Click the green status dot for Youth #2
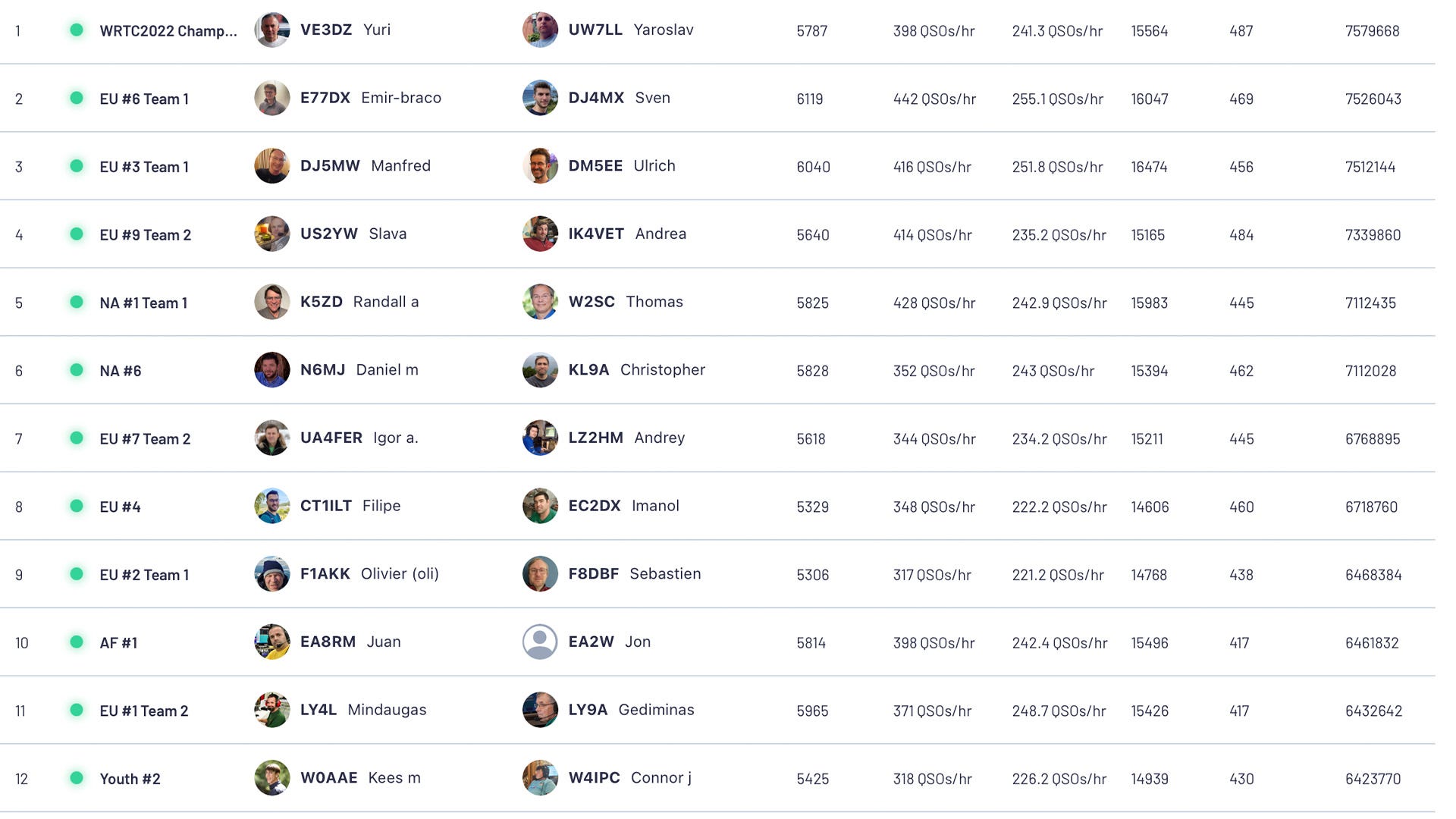1456x819 pixels. coord(77,778)
